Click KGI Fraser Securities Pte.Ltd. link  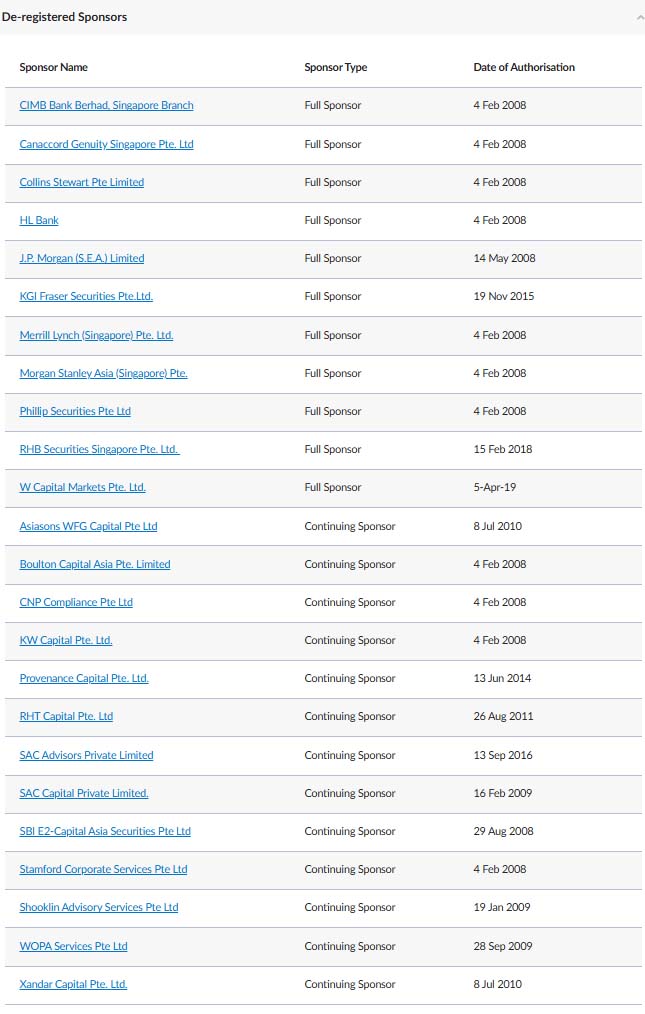pos(86,296)
